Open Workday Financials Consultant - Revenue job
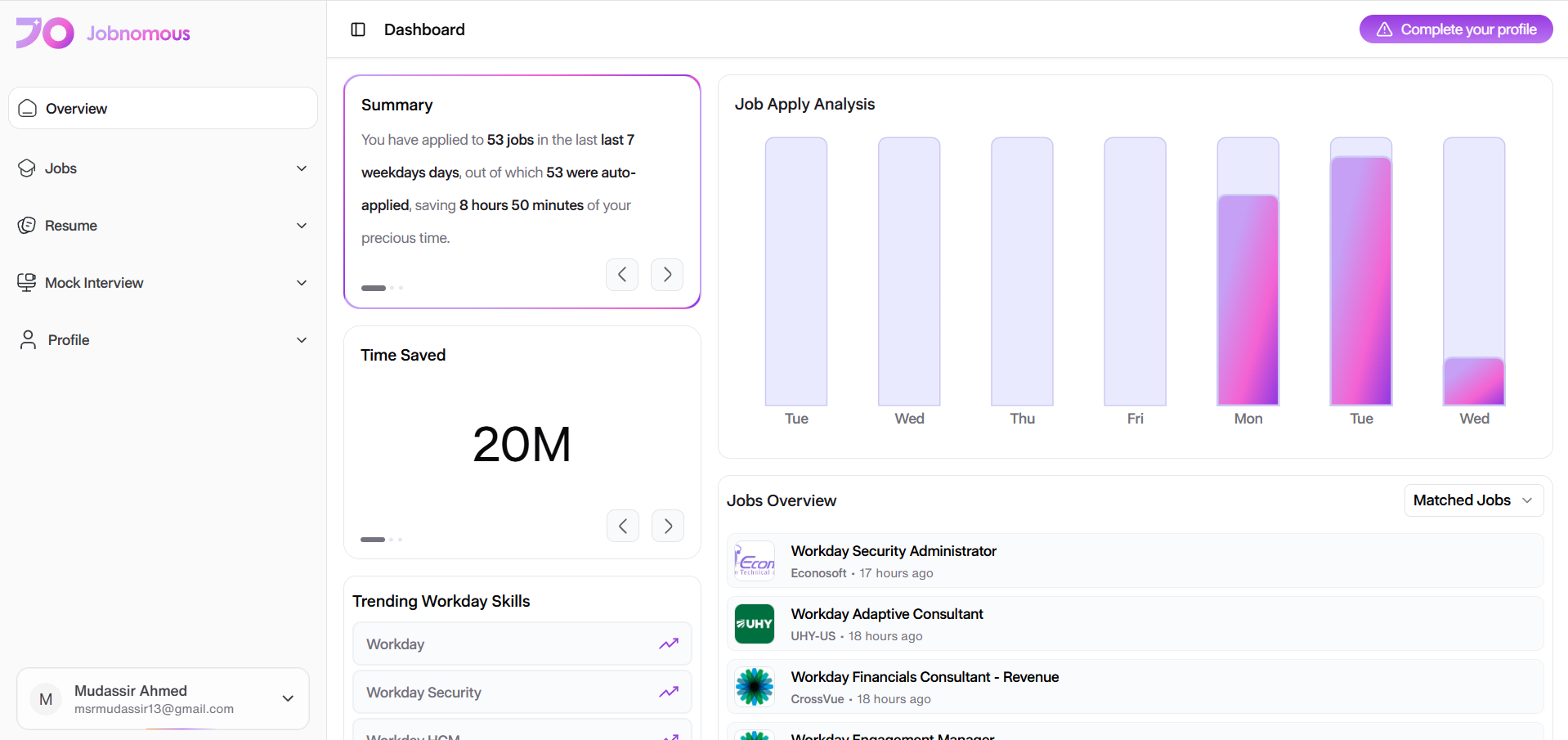This screenshot has height=740, width=1568. coord(1135,687)
